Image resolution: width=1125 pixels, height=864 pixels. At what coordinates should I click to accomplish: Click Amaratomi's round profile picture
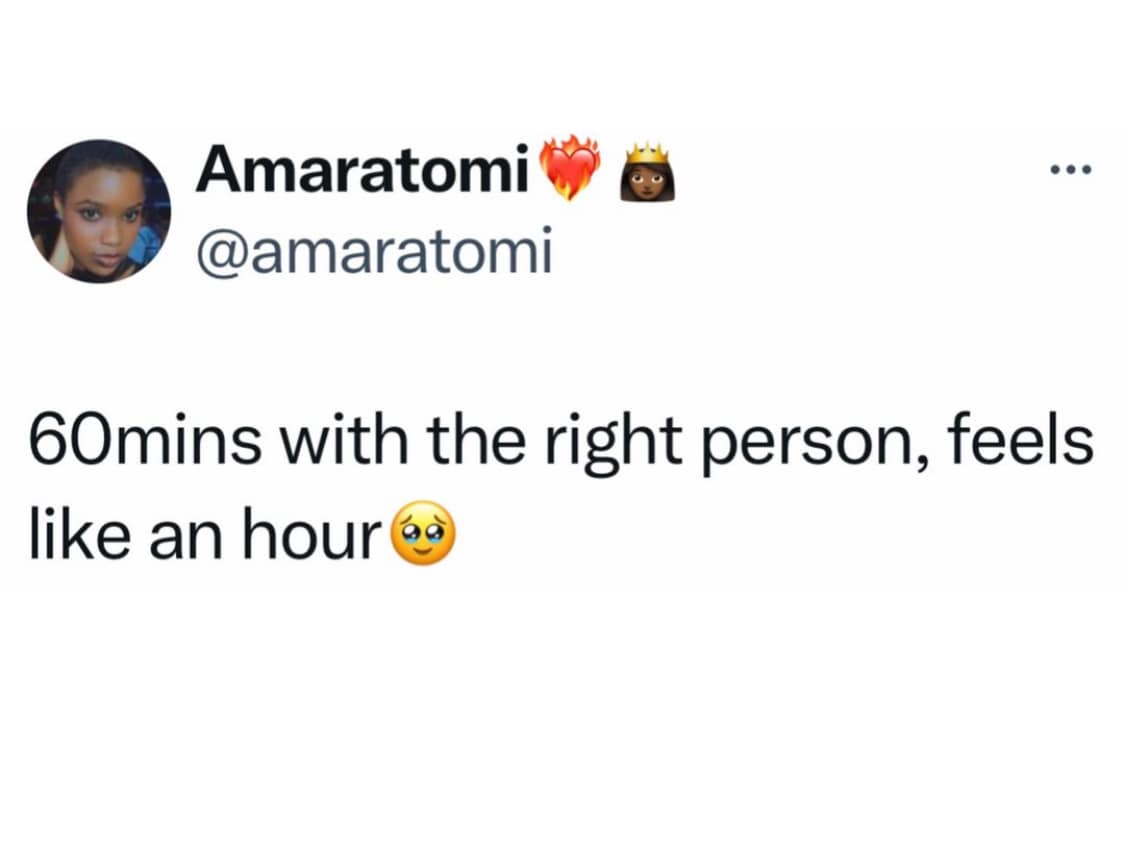pyautogui.click(x=99, y=211)
